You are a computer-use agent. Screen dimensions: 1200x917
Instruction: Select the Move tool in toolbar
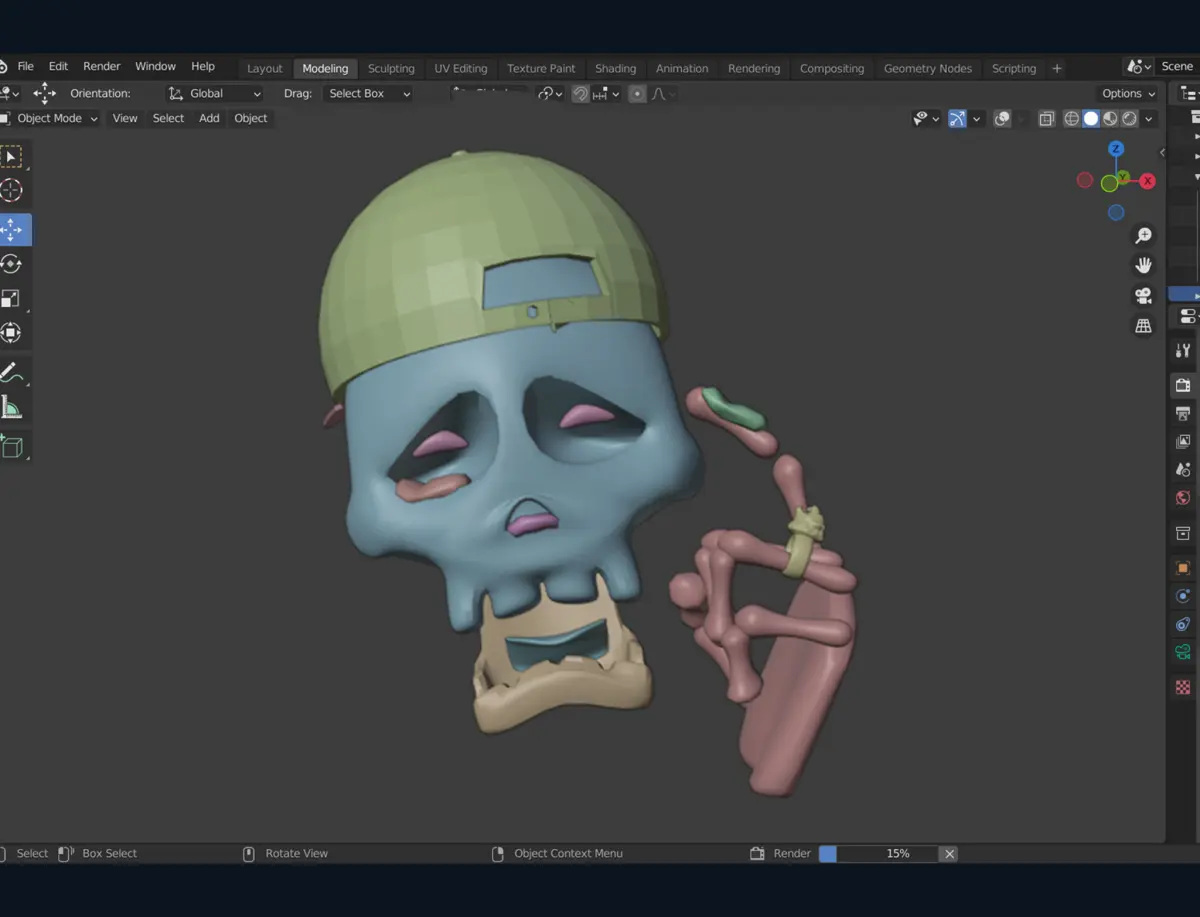click(x=13, y=229)
